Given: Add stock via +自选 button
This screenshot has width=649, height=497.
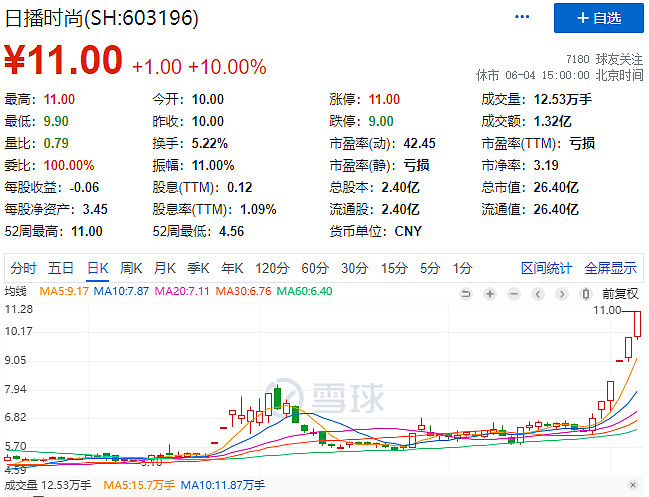Looking at the screenshot, I should [599, 18].
